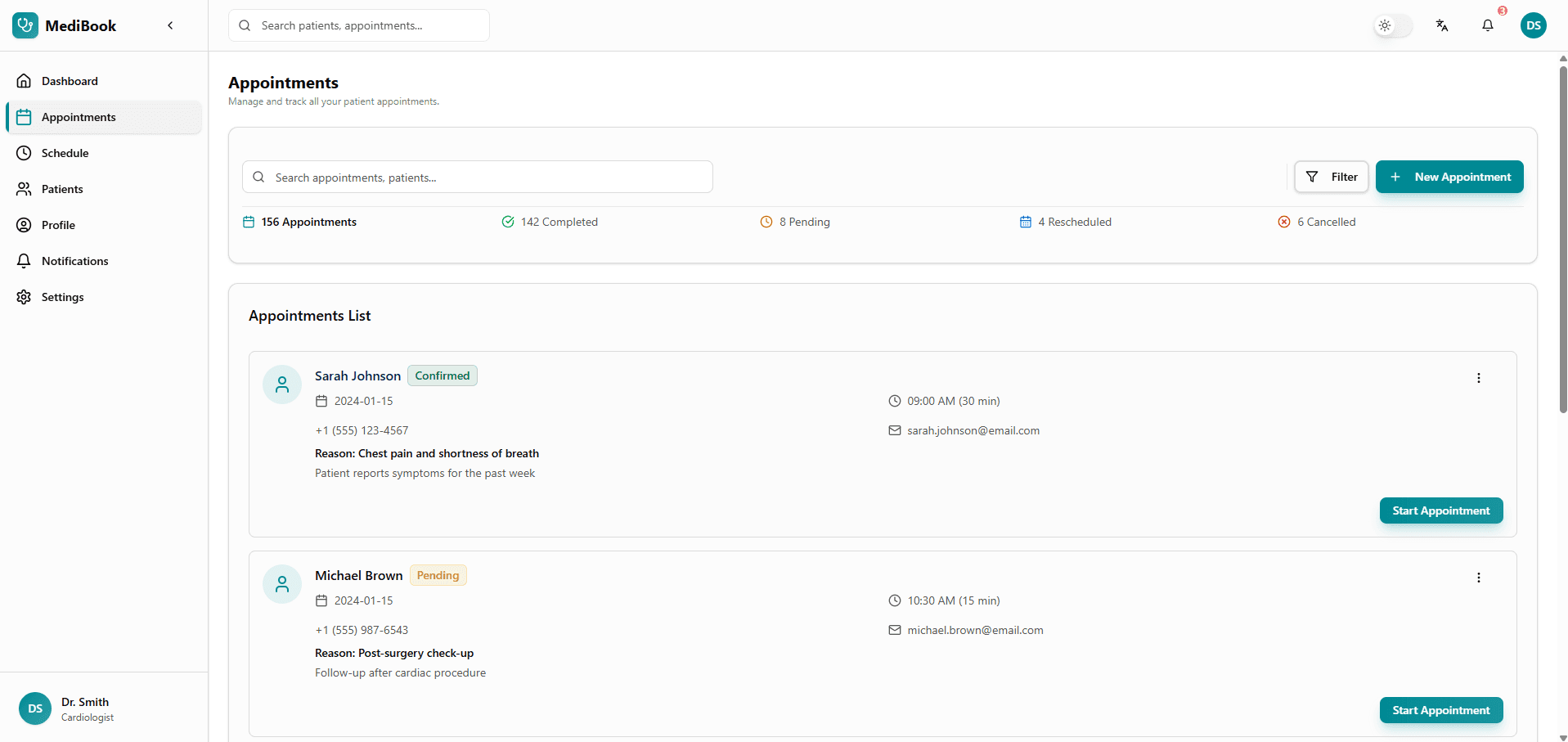This screenshot has height=742, width=1568.
Task: Open Michael Brown's more options menu
Action: click(1479, 578)
